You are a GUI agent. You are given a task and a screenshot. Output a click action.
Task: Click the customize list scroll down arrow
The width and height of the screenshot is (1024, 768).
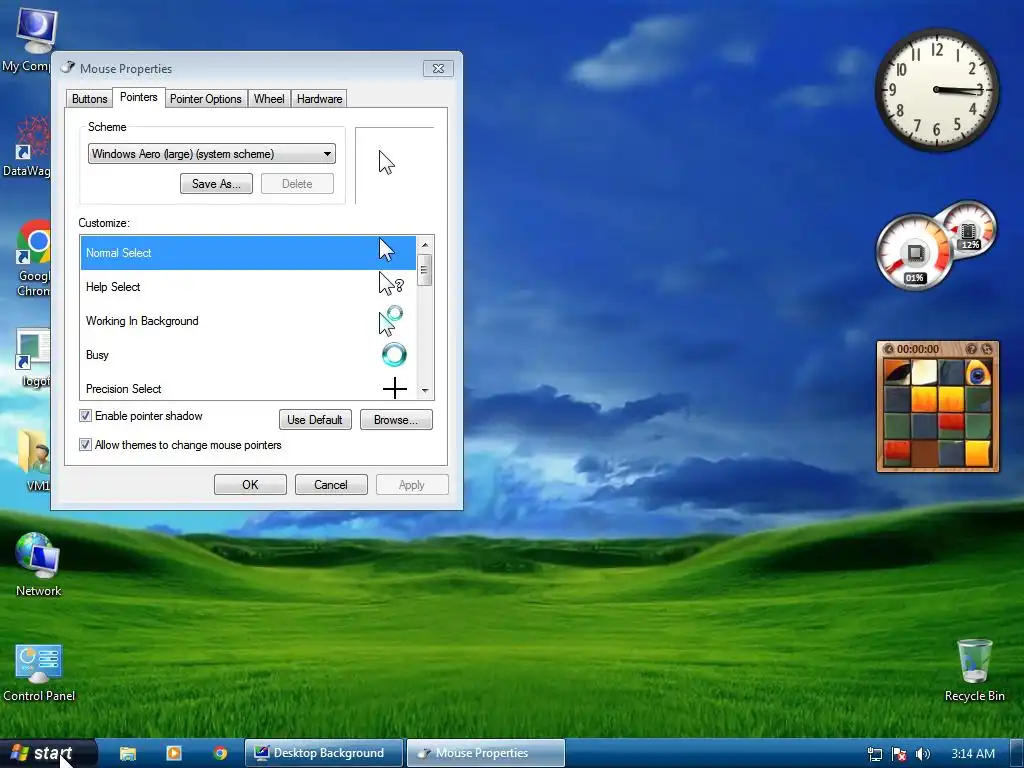point(425,391)
